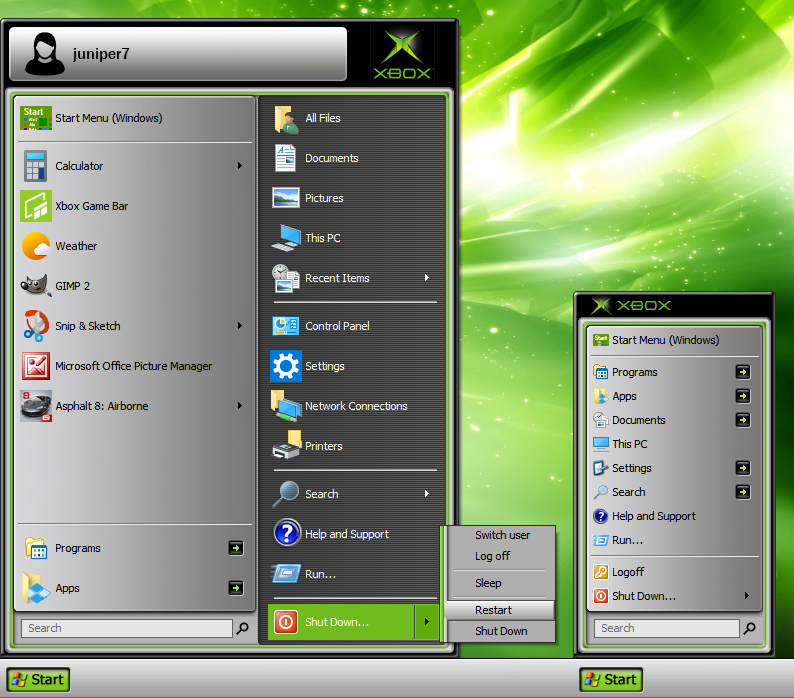The width and height of the screenshot is (794, 698).
Task: Expand the Snip & Sketch submenu arrow
Action: click(x=240, y=326)
